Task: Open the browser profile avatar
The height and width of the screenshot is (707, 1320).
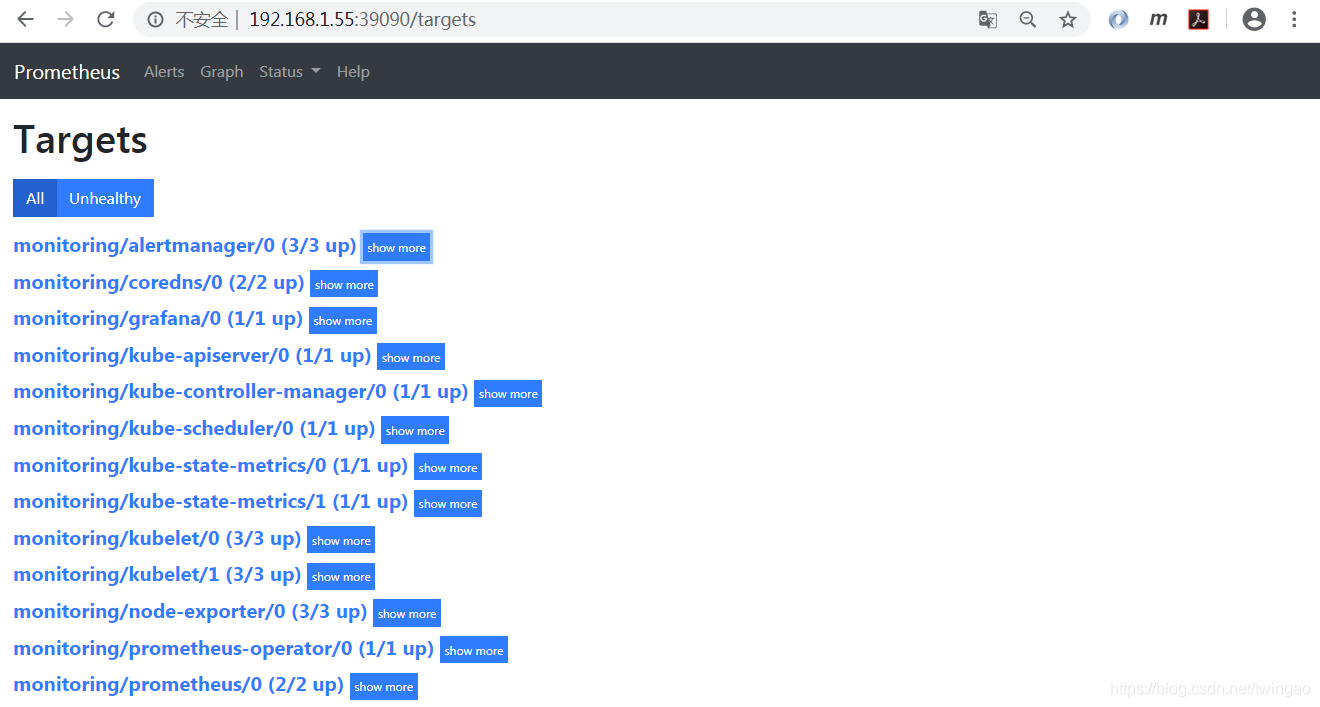Action: [x=1254, y=19]
